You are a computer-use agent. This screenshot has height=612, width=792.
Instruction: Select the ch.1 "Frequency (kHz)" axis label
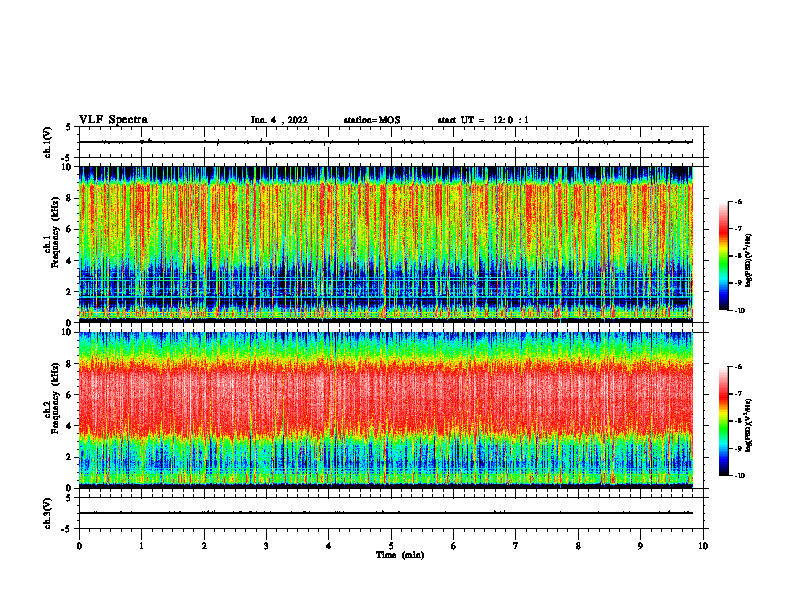[55, 232]
